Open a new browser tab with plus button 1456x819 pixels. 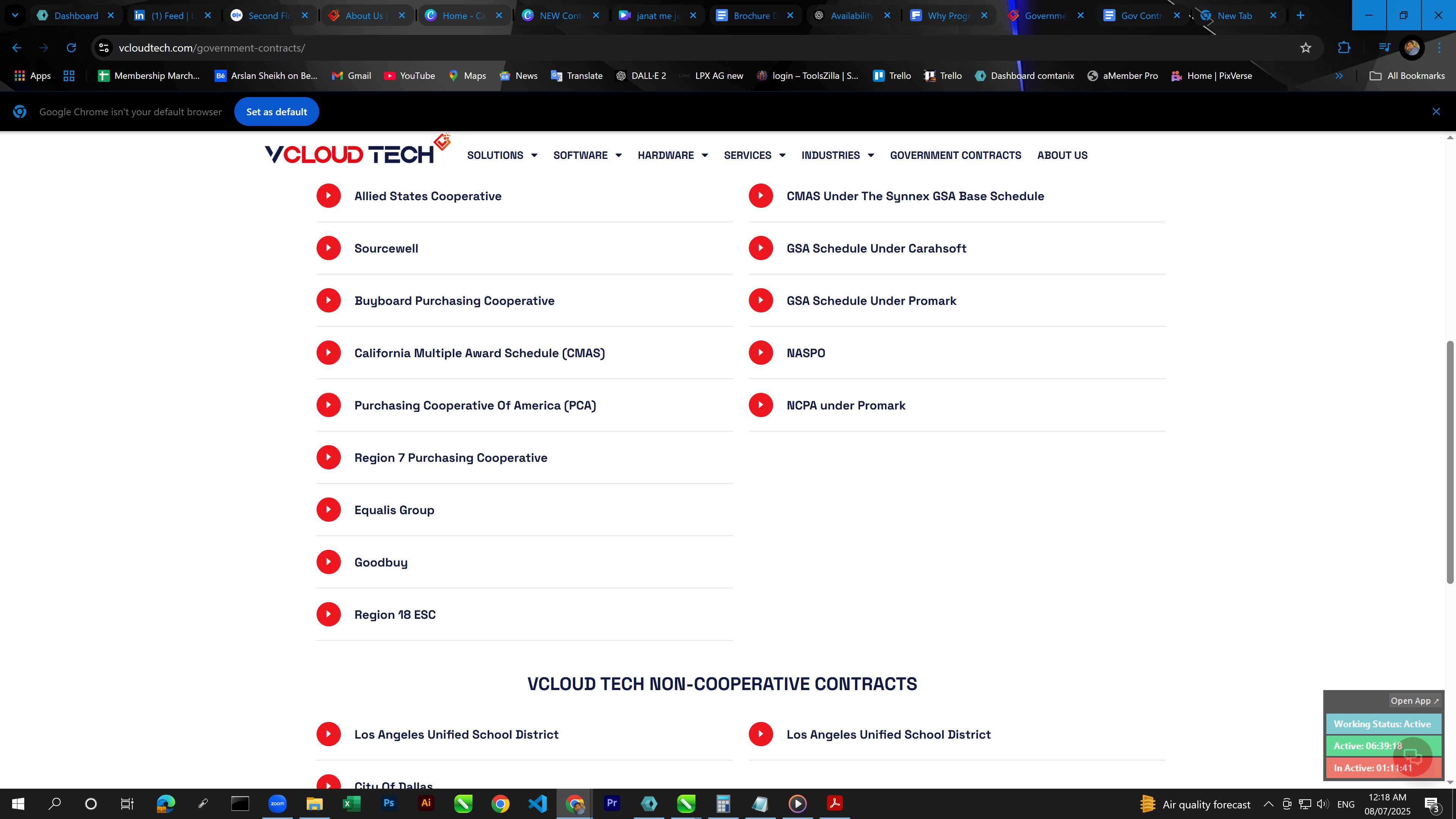[1301, 16]
